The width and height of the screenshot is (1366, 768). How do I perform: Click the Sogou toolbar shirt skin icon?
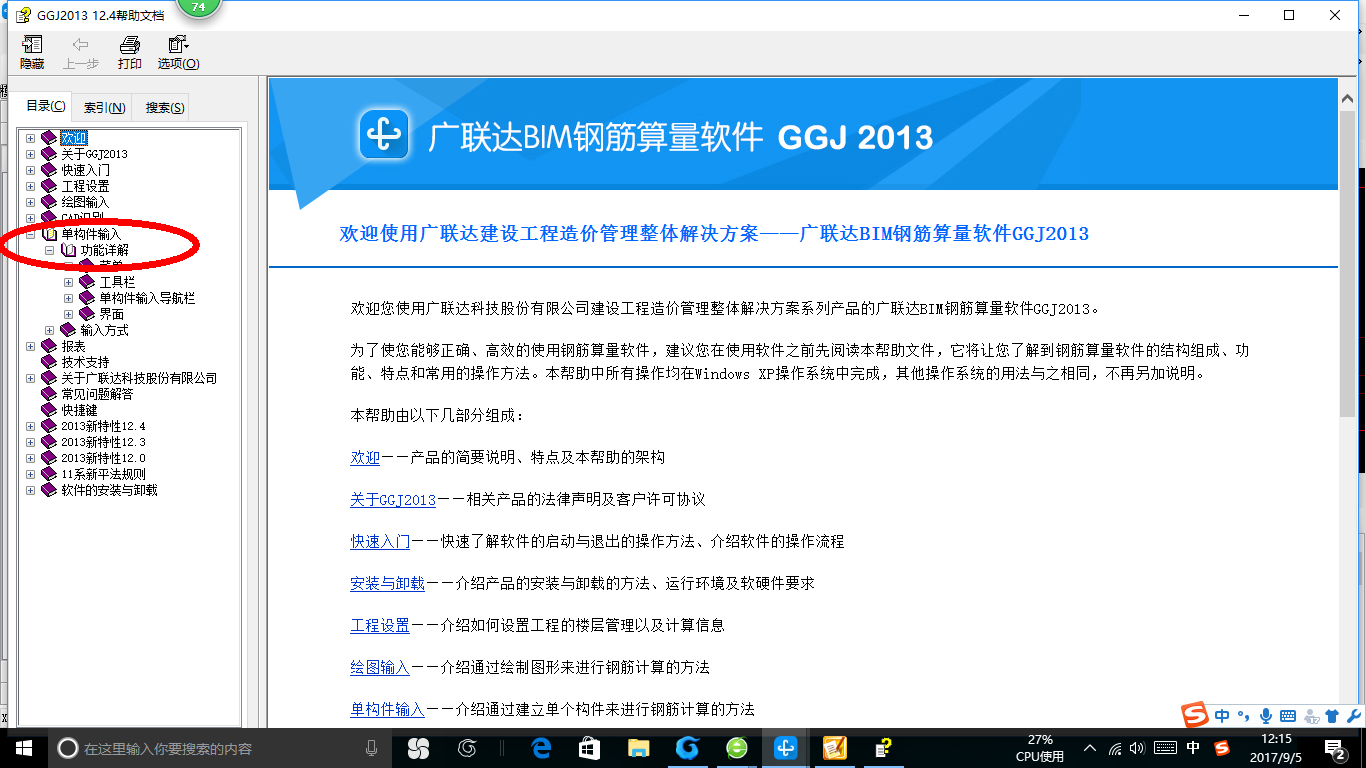(1332, 716)
